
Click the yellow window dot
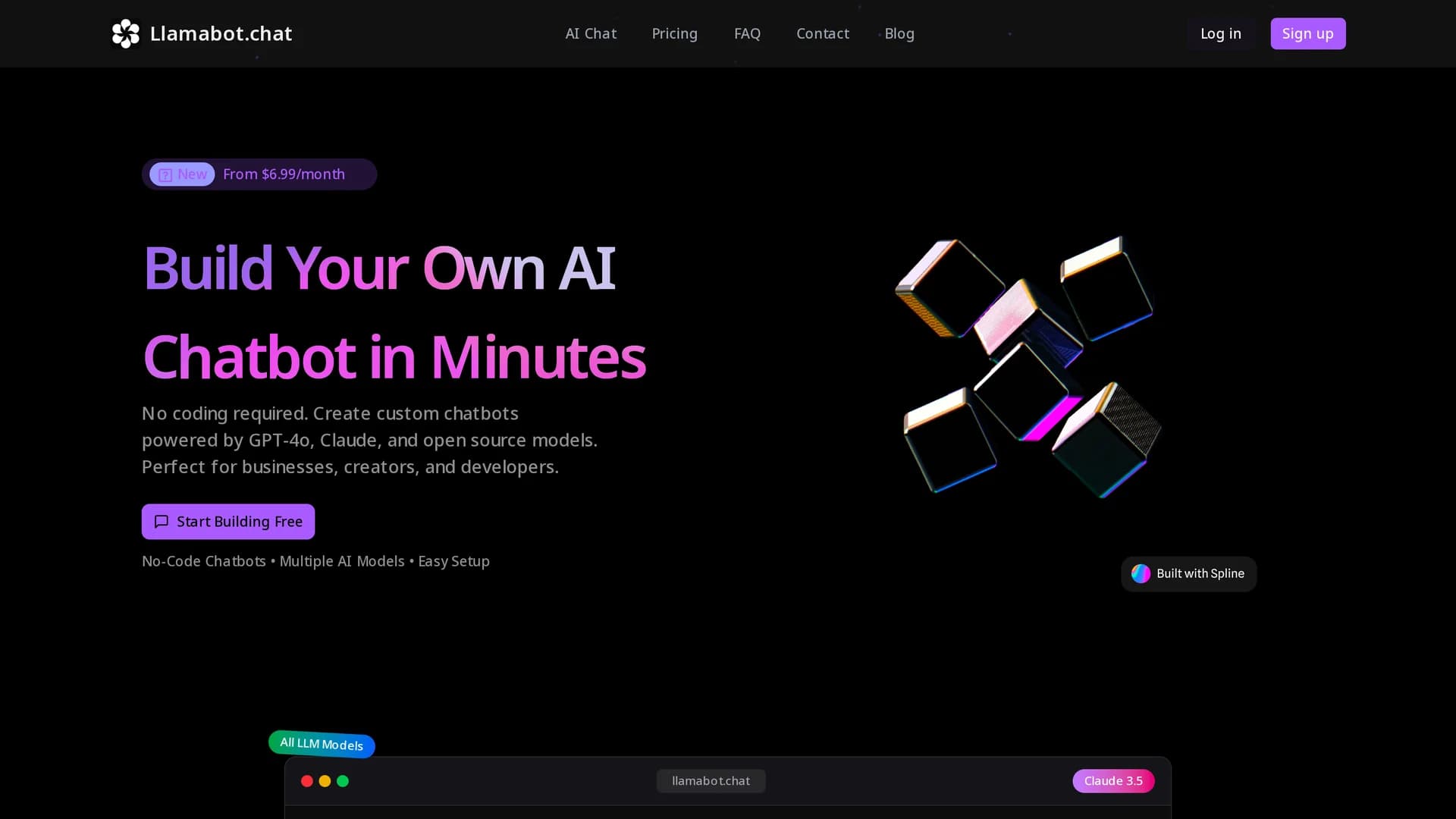click(x=325, y=781)
